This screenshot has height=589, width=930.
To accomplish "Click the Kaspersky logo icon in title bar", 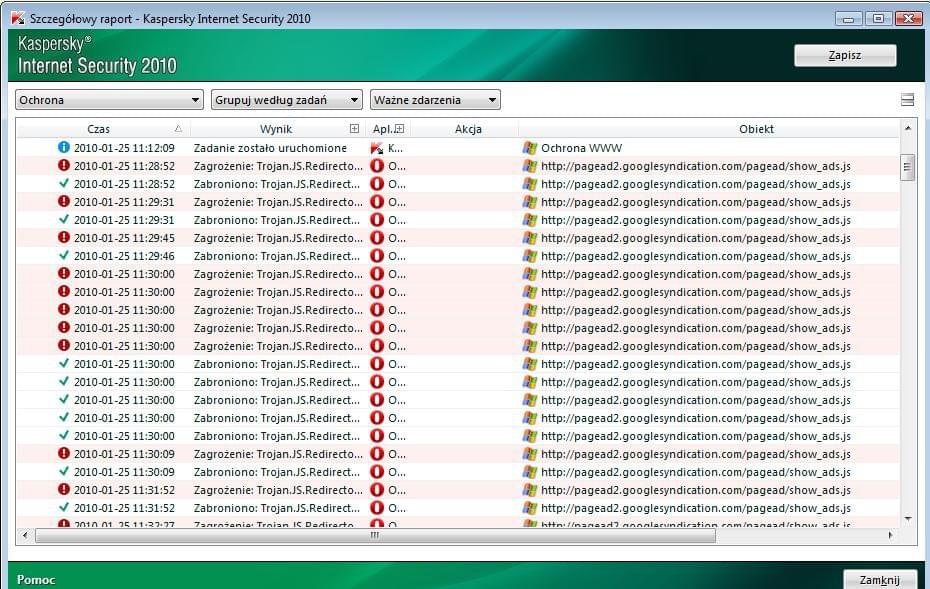I will point(17,18).
